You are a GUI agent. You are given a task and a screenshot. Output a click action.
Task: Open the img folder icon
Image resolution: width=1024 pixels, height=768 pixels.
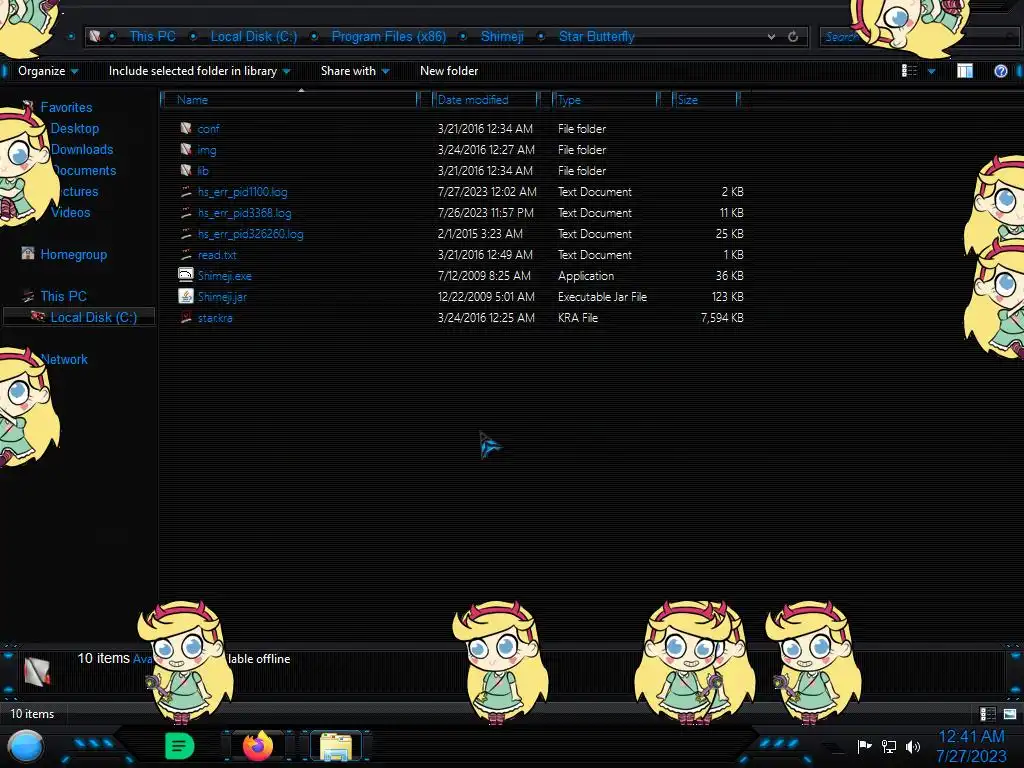click(186, 150)
